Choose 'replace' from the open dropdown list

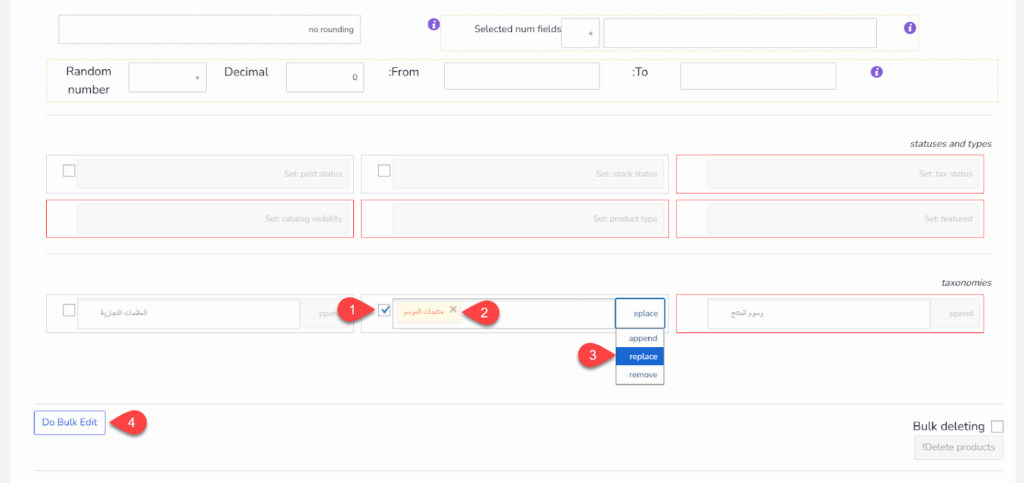(643, 356)
